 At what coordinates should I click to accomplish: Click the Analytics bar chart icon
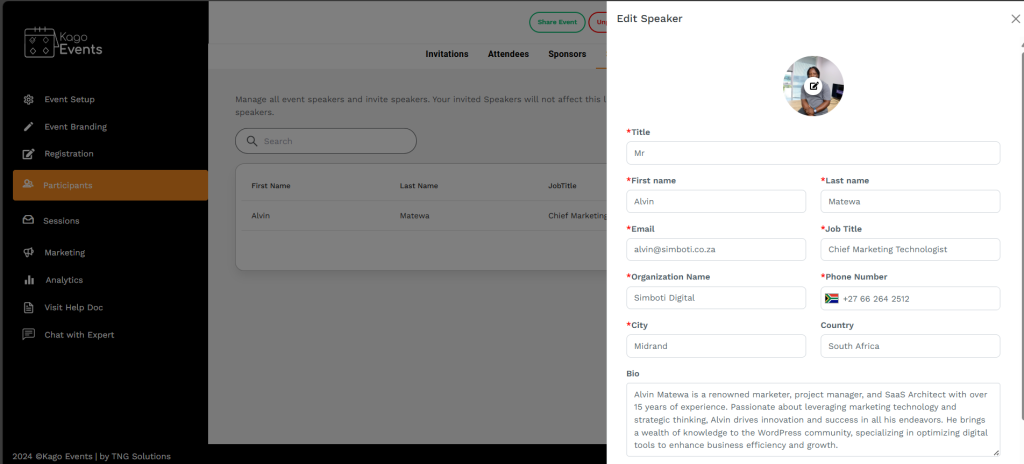pyautogui.click(x=29, y=280)
